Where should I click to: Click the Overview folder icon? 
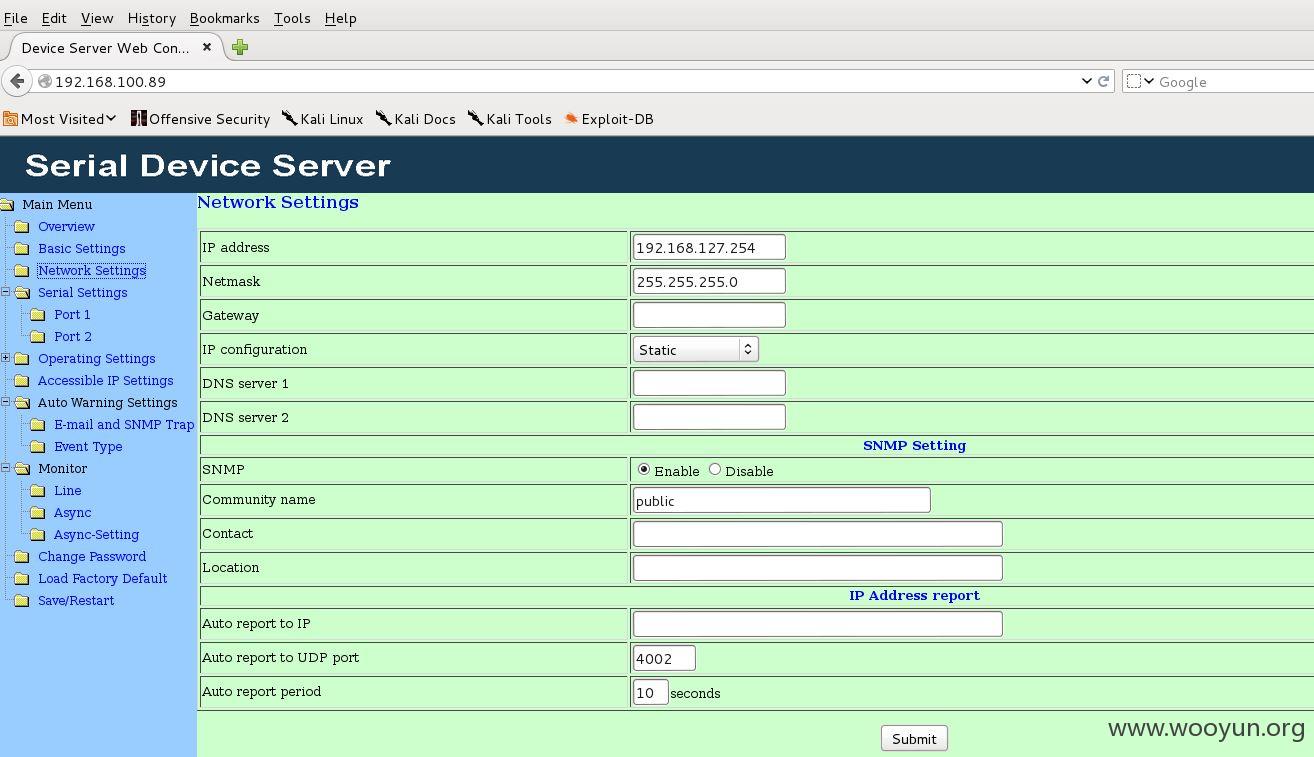[x=22, y=227]
